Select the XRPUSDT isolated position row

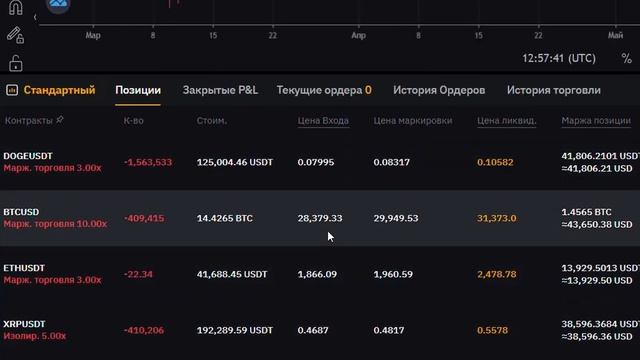(320, 330)
